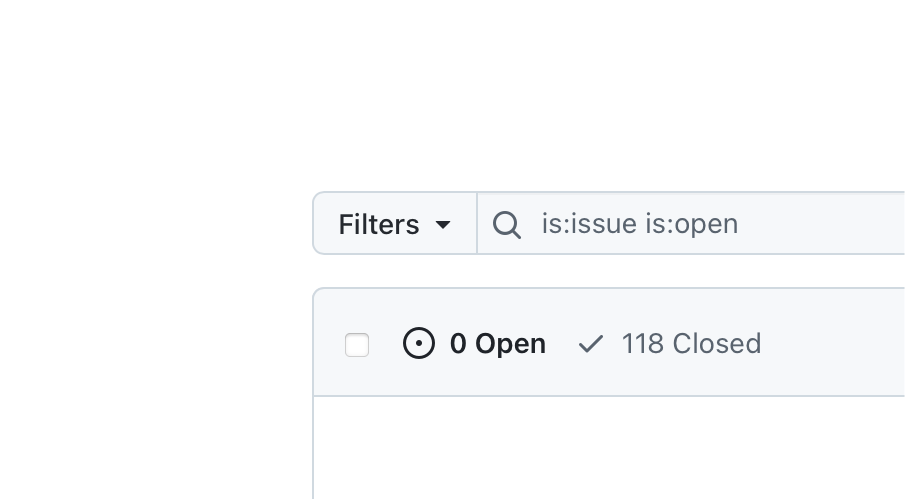Screen dimensions: 905x499
Task: Click the word 'Closed' in the header
Action: tap(716, 344)
